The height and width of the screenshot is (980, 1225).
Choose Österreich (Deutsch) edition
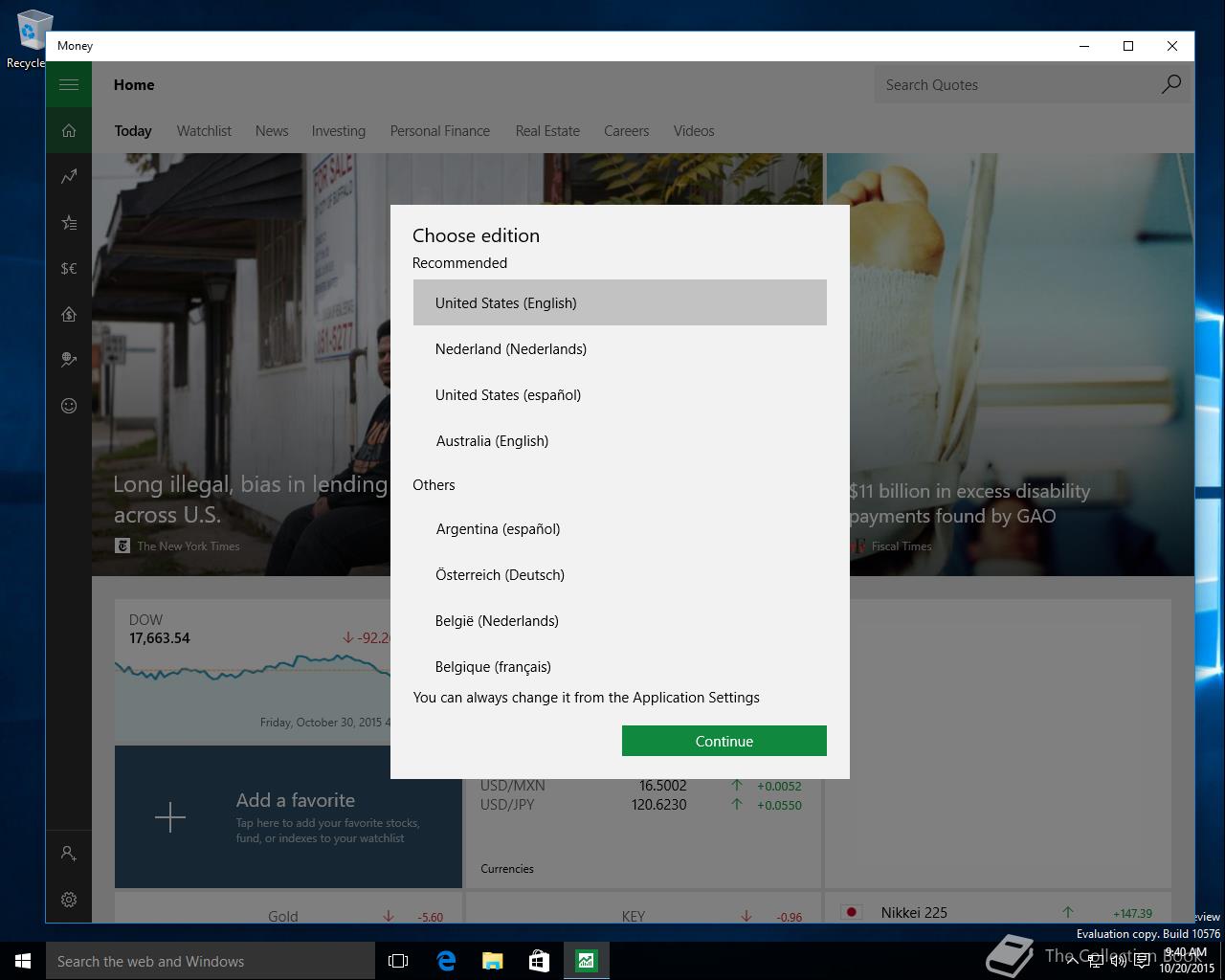[x=620, y=574]
